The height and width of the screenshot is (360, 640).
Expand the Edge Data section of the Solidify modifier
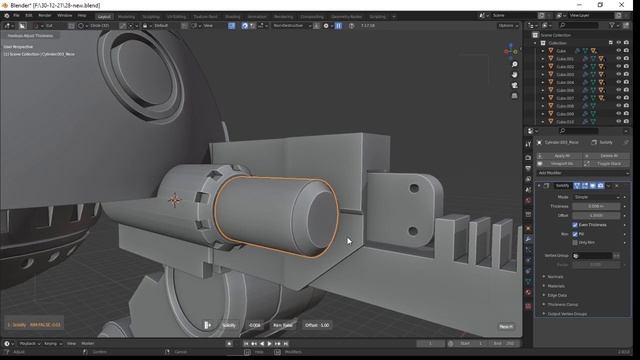556,296
